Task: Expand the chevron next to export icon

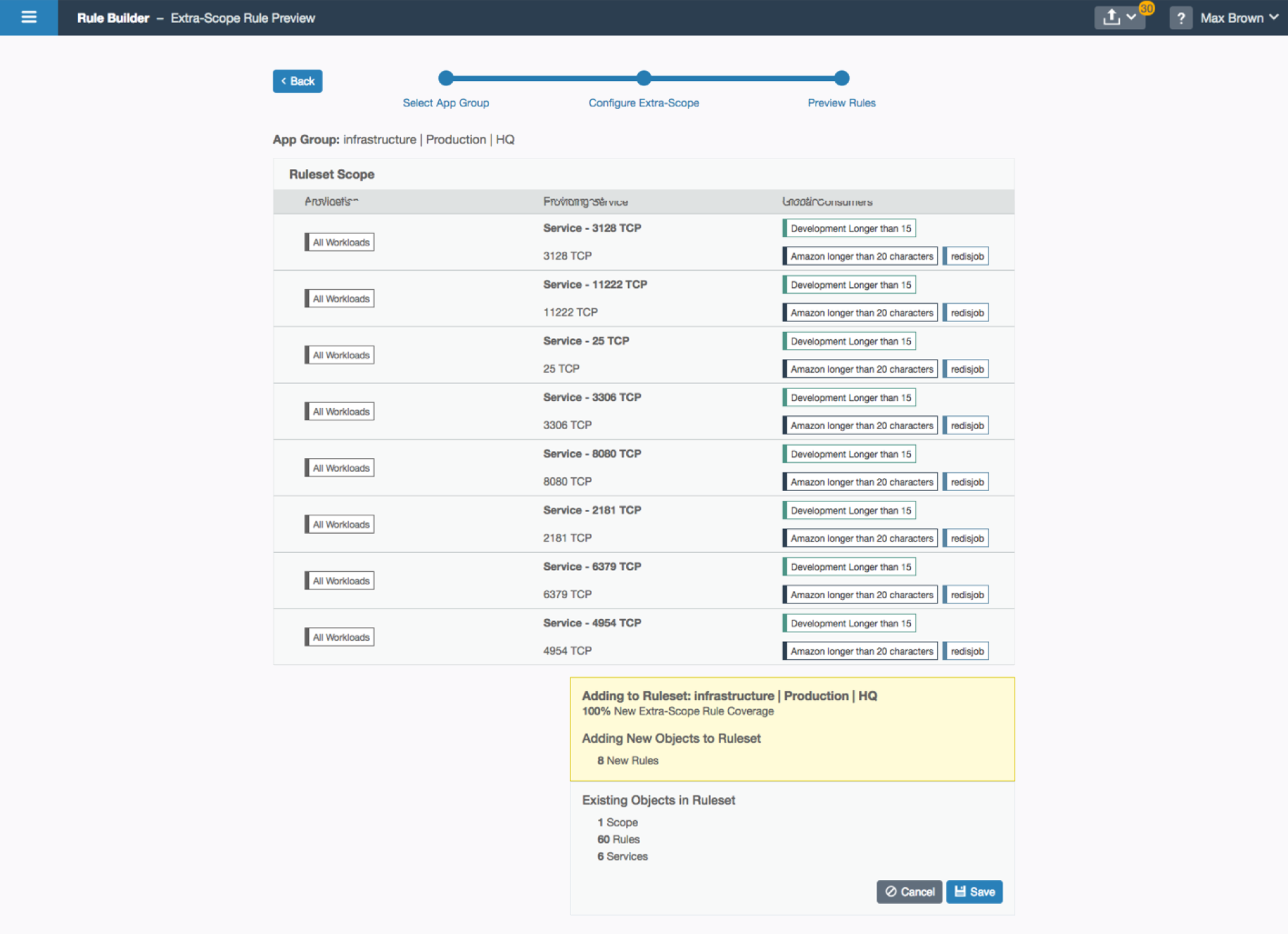Action: 1132,17
